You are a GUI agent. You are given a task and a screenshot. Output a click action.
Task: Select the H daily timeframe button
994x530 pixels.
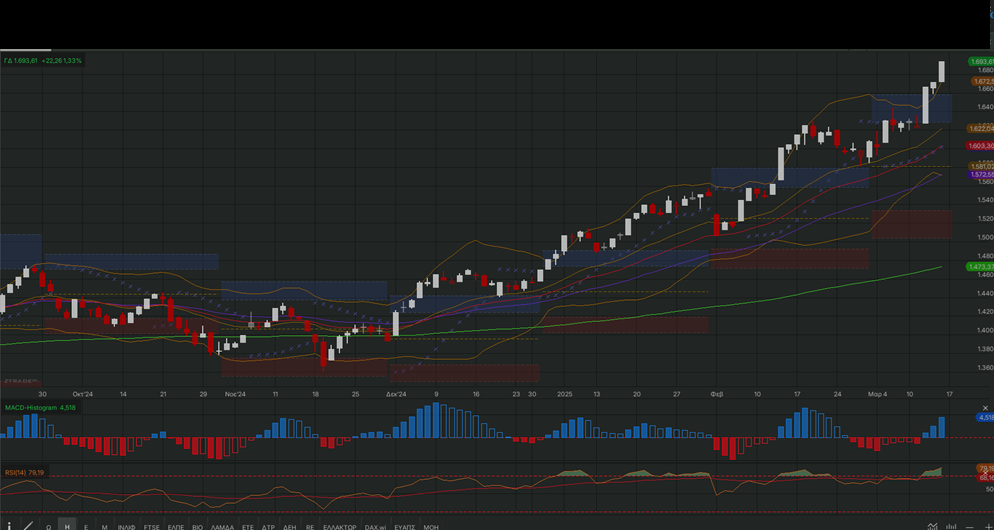67,526
